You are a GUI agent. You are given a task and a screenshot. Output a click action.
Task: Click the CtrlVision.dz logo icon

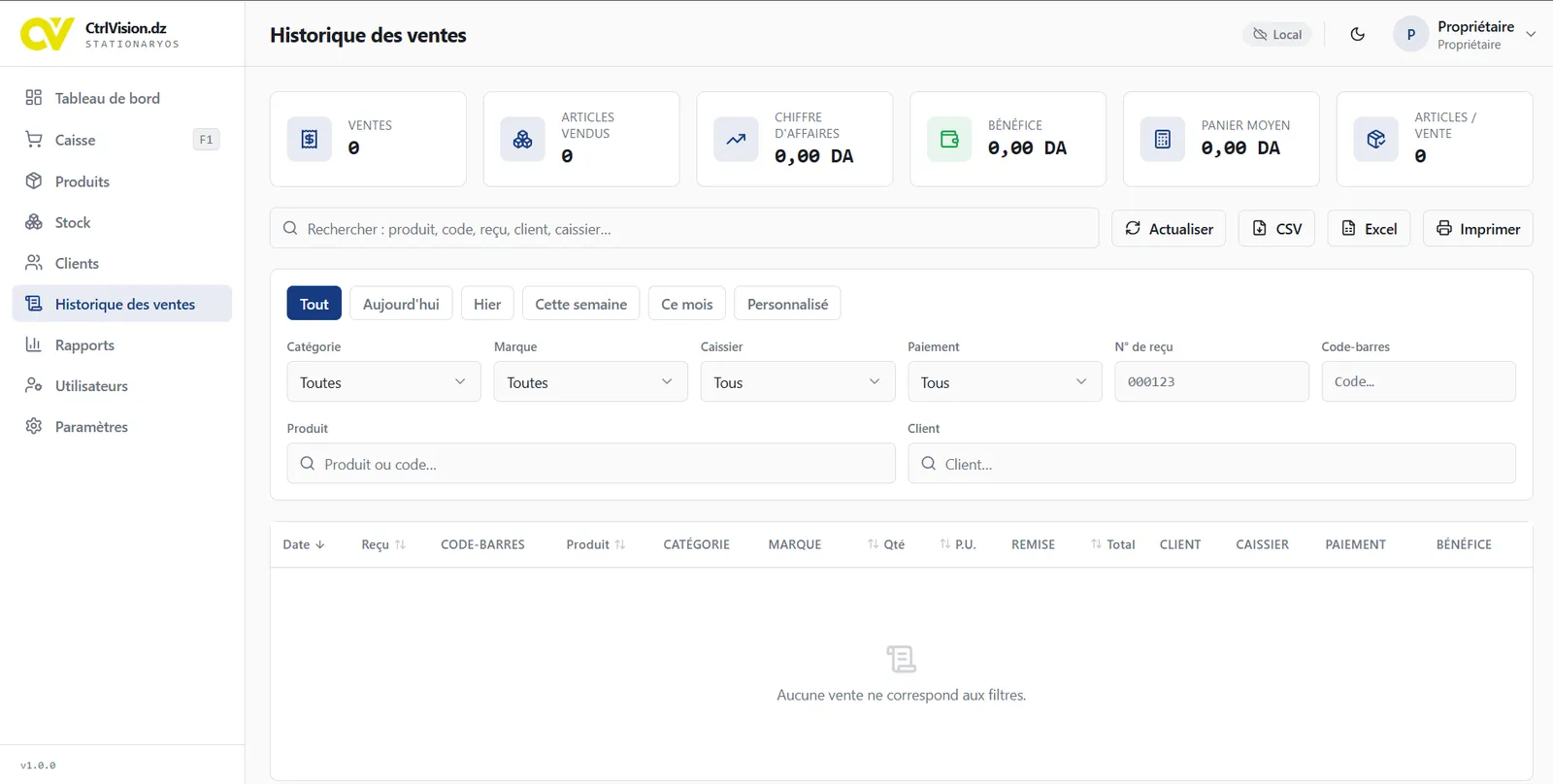pos(47,34)
